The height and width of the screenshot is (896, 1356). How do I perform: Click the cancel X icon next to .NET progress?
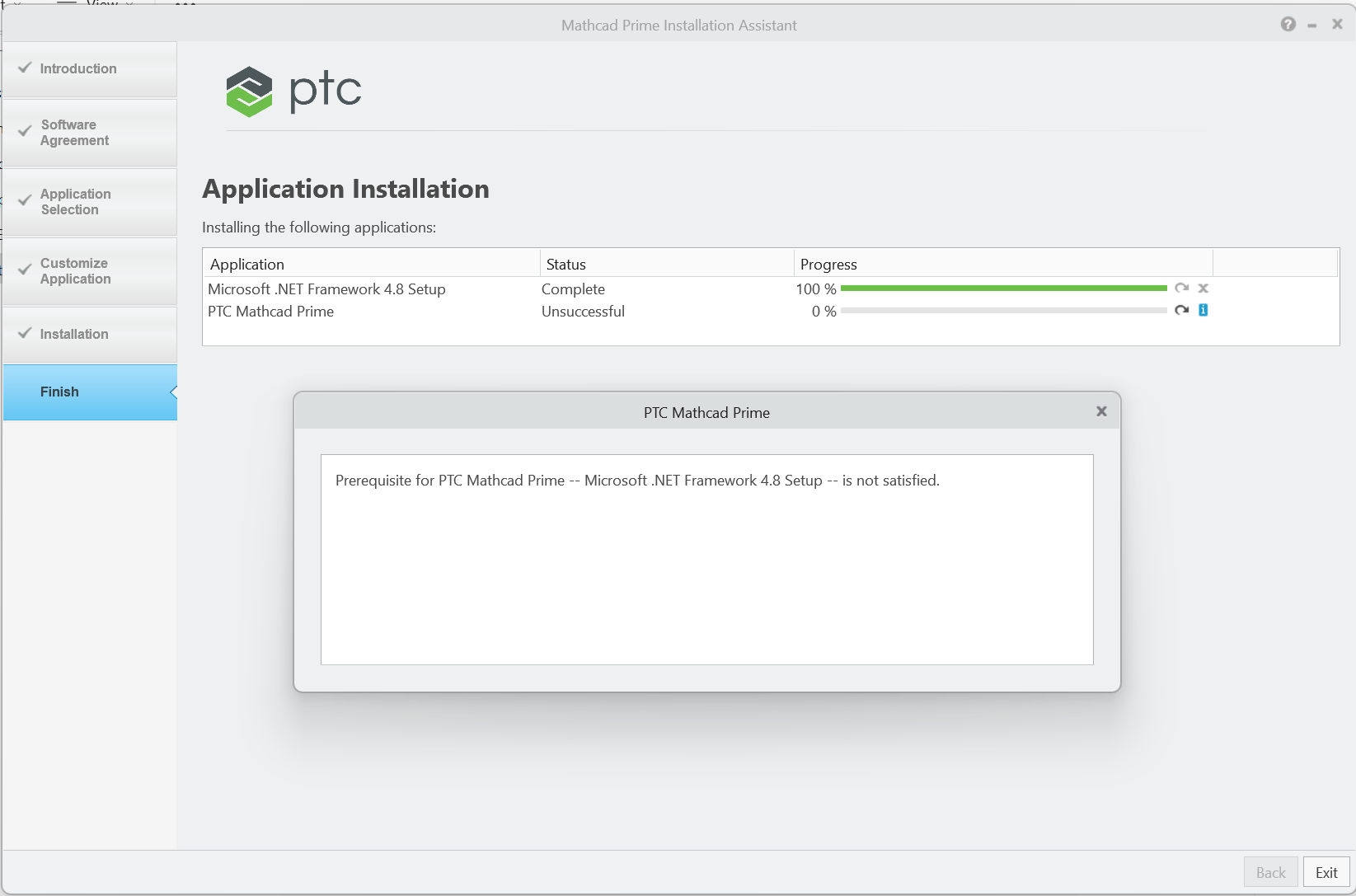pyautogui.click(x=1203, y=289)
